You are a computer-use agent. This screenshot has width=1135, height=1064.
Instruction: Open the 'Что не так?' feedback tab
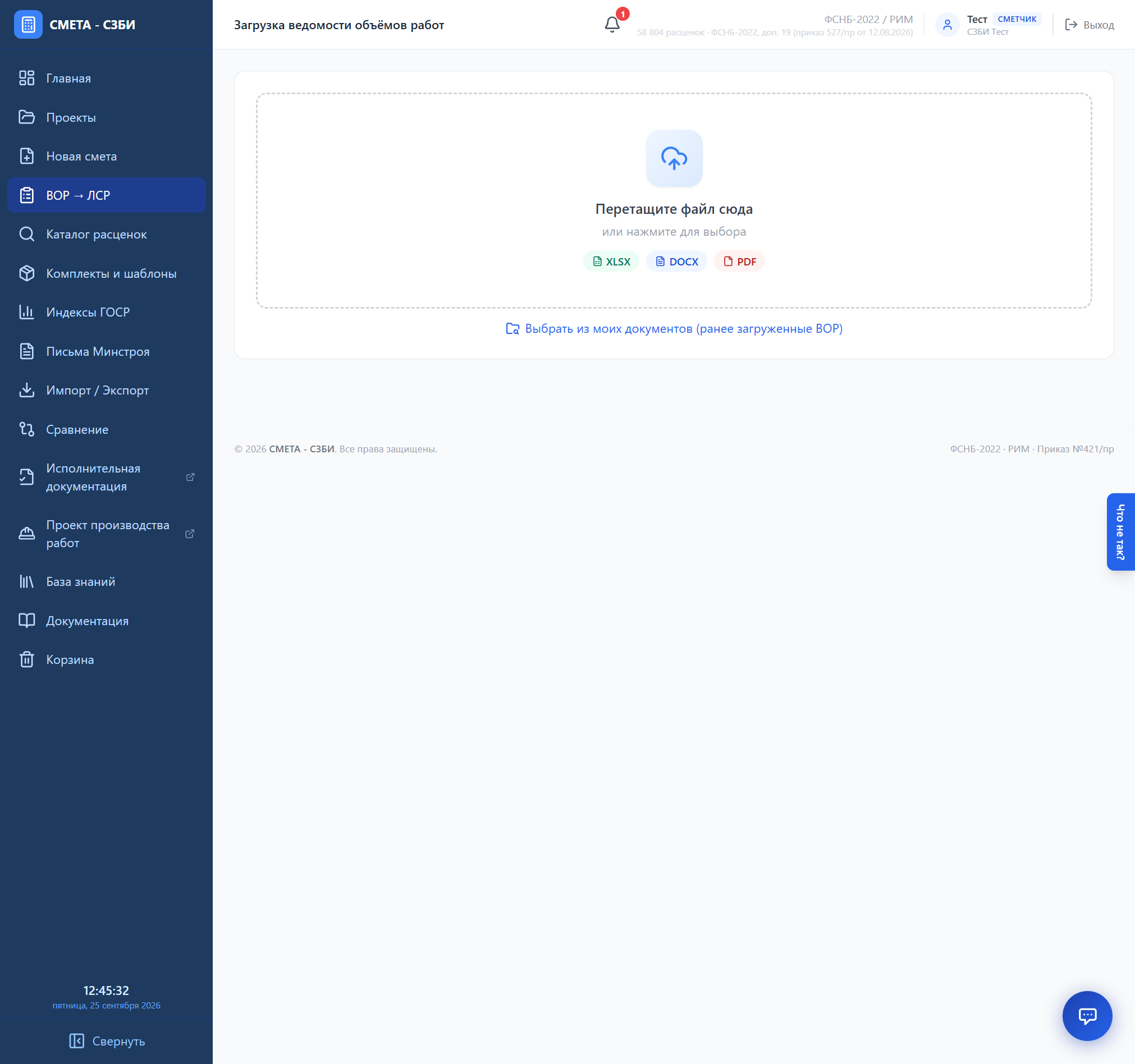coord(1120,531)
